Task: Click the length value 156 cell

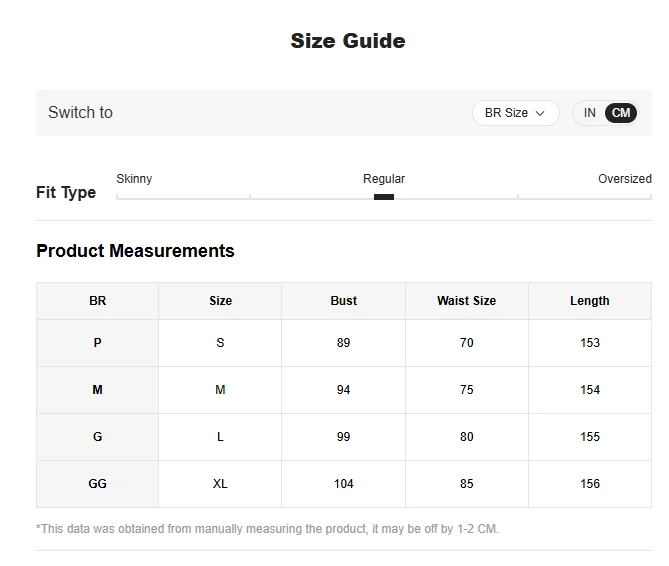Action: [x=589, y=484]
